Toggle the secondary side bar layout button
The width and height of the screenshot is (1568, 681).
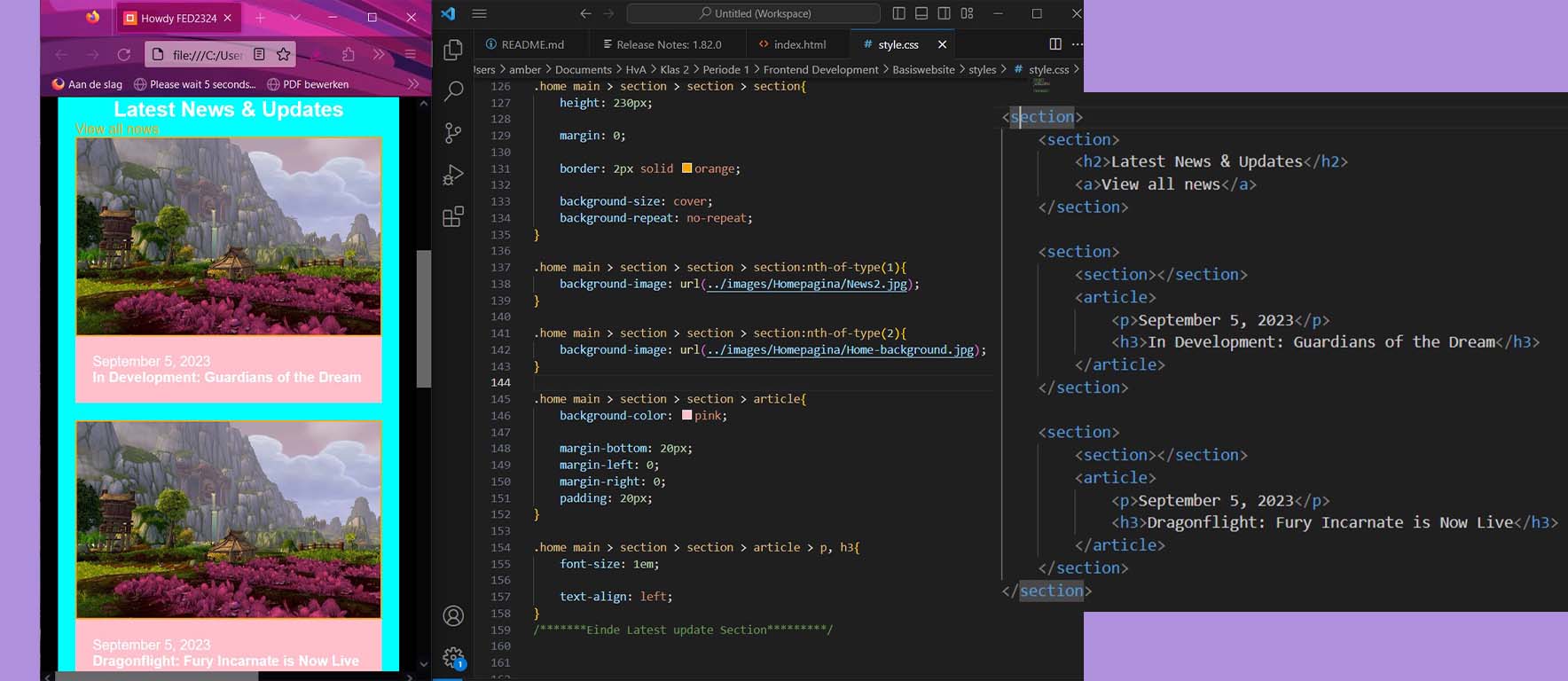[x=945, y=13]
